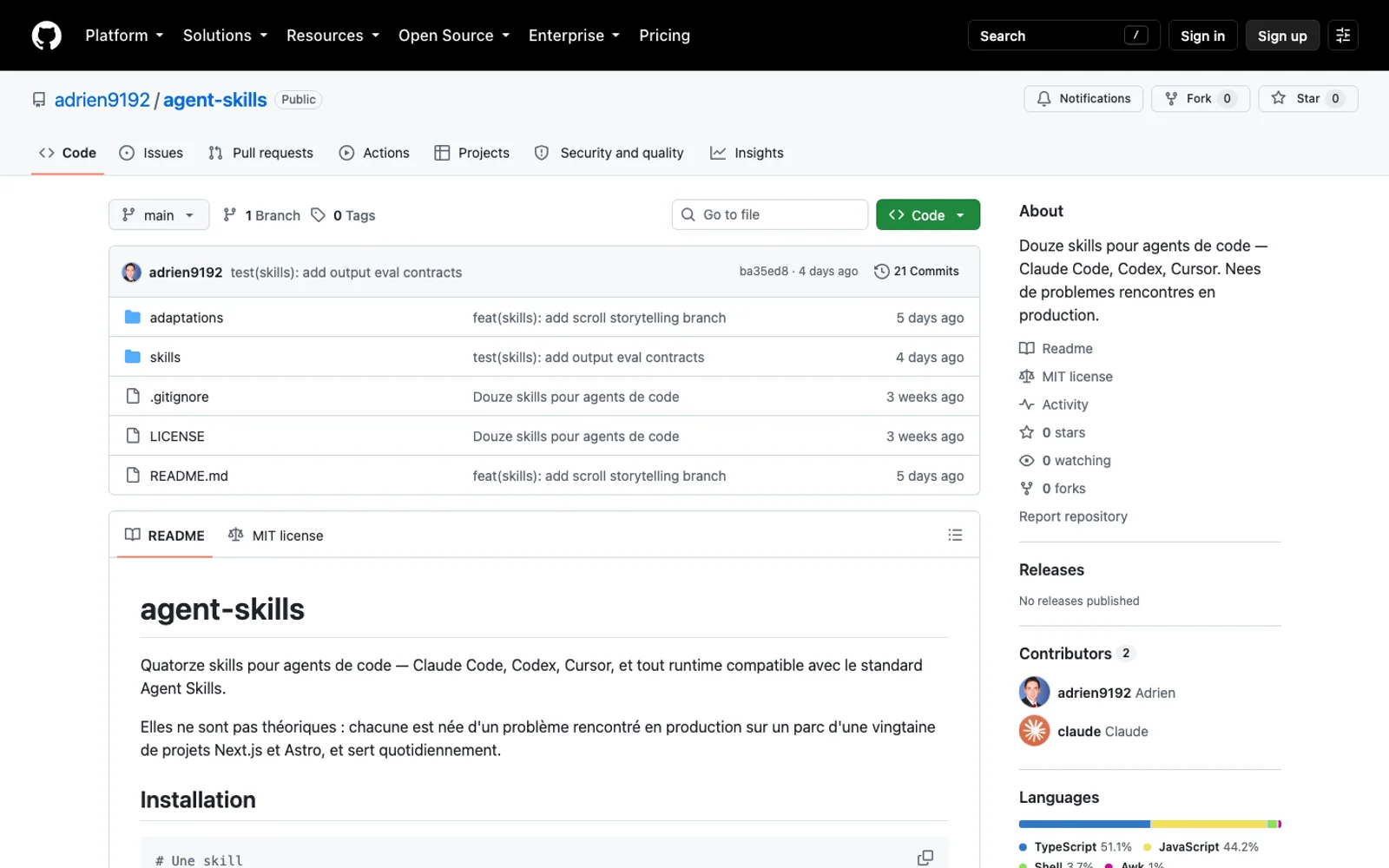Click the README.md file icon
1389x868 pixels.
click(x=133, y=475)
